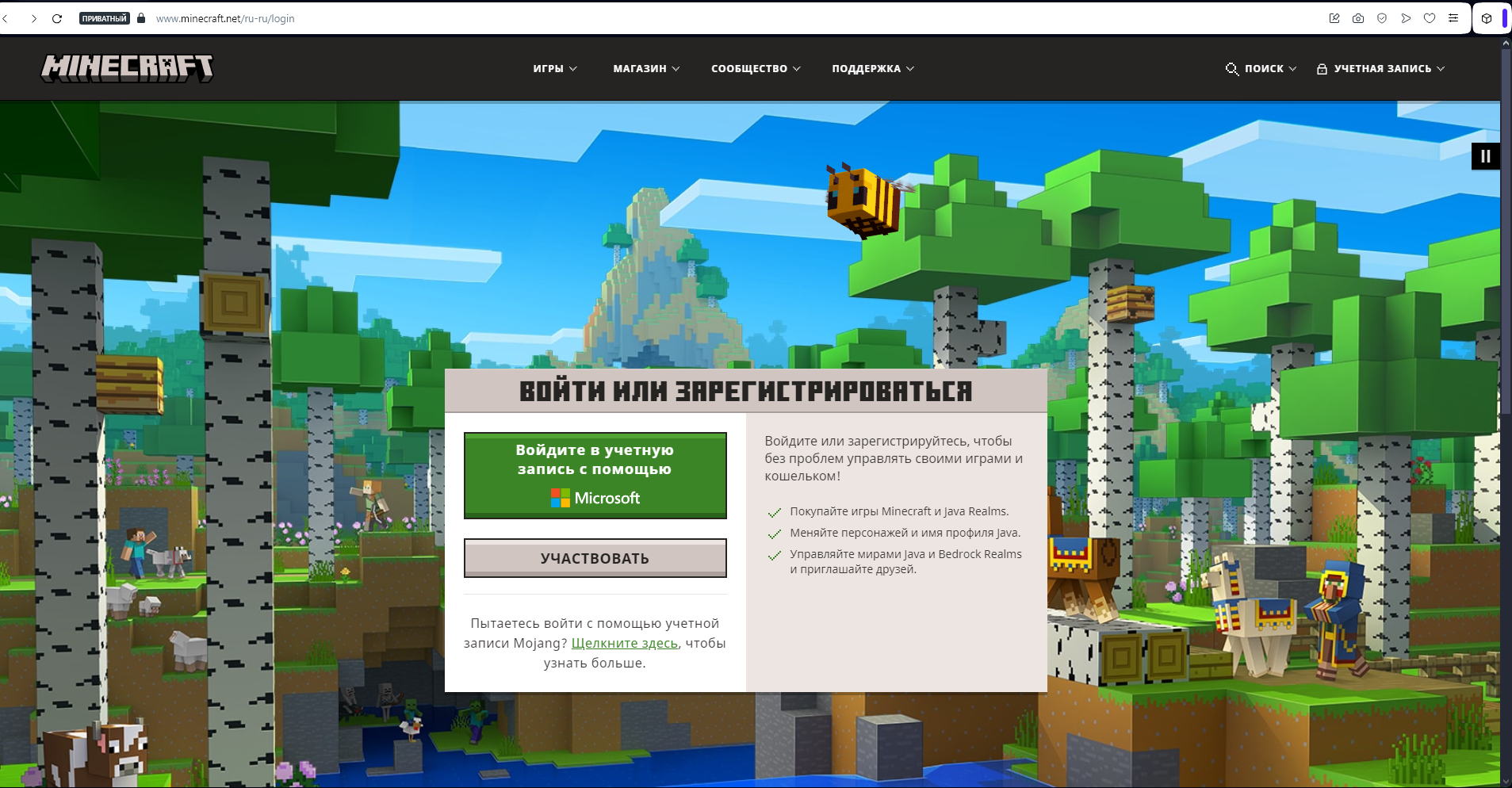1512x788 pixels.
Task: Open the shield privacy protection icon
Action: coord(1382,18)
